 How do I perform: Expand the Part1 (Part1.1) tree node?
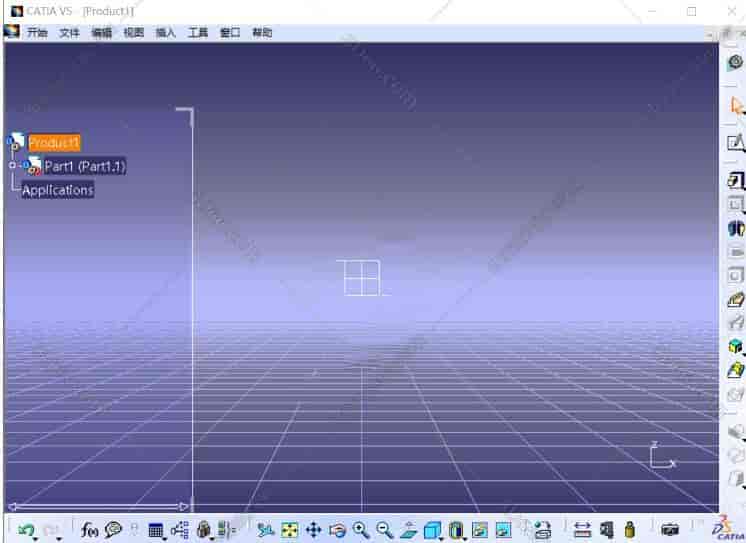click(13, 166)
